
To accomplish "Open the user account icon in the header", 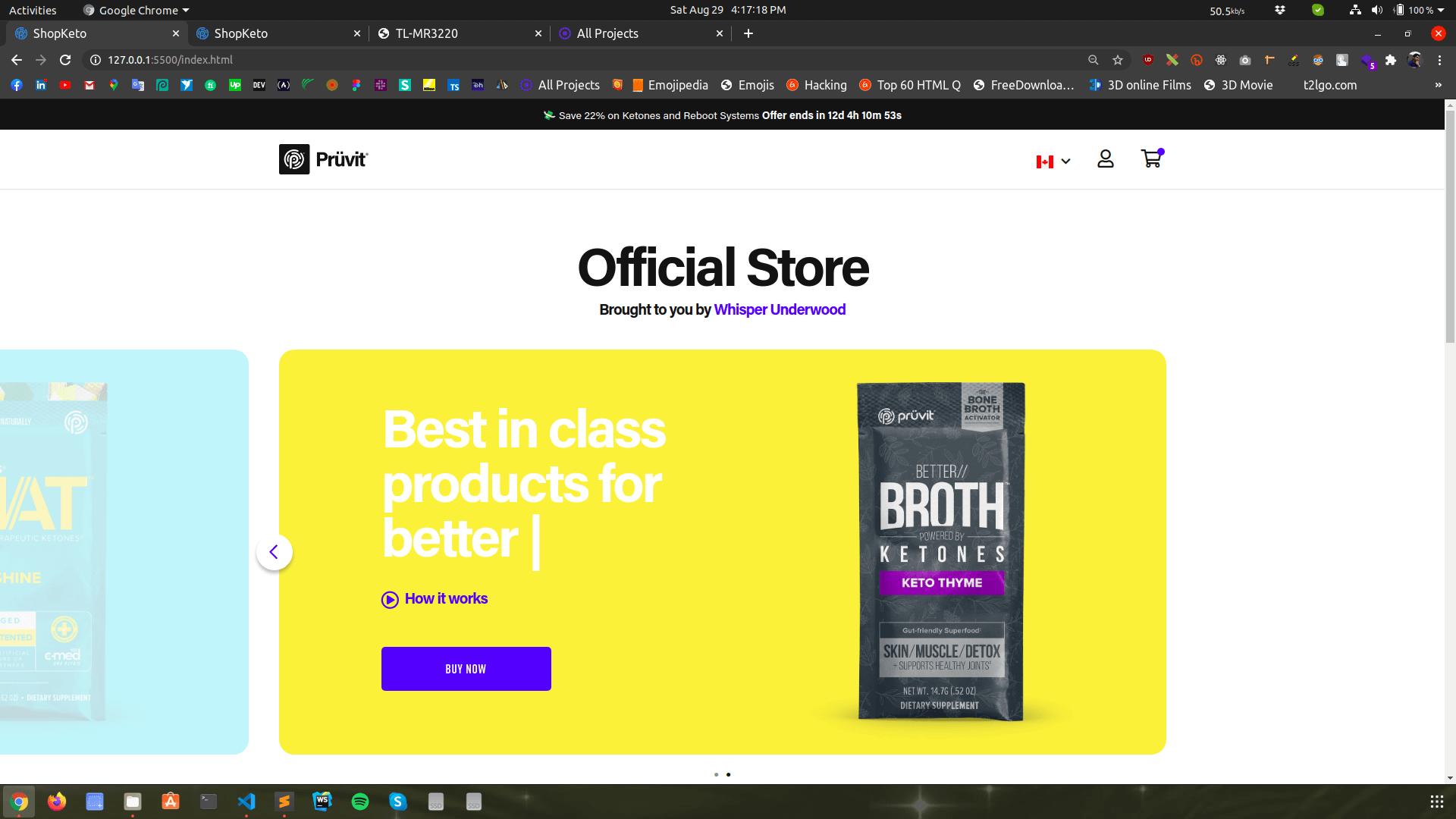I will point(1105,159).
